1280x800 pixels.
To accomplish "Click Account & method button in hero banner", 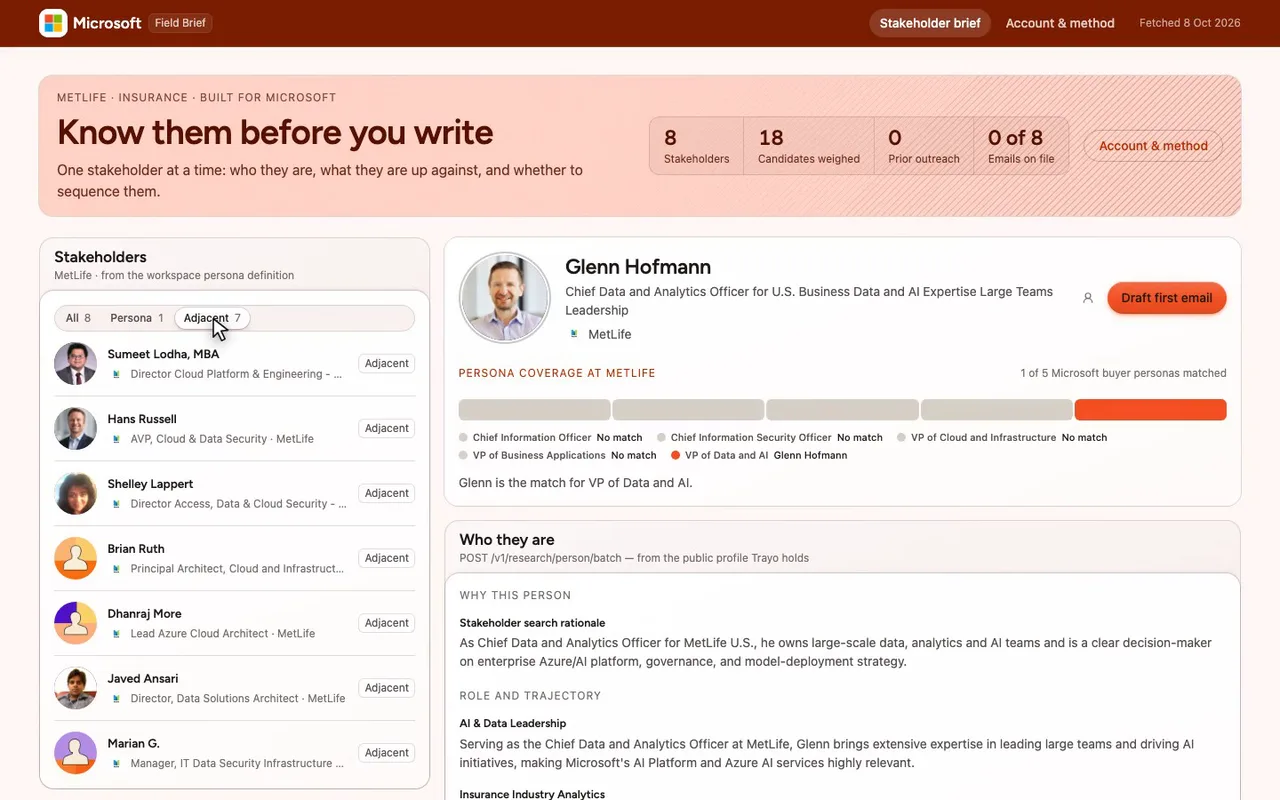I will click(1153, 146).
